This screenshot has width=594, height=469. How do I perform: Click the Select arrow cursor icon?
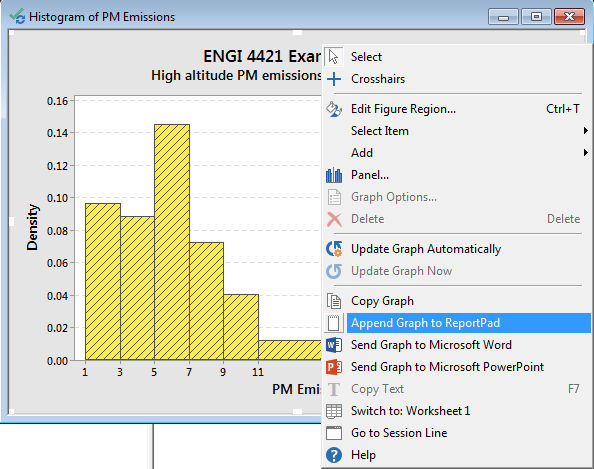coord(333,57)
